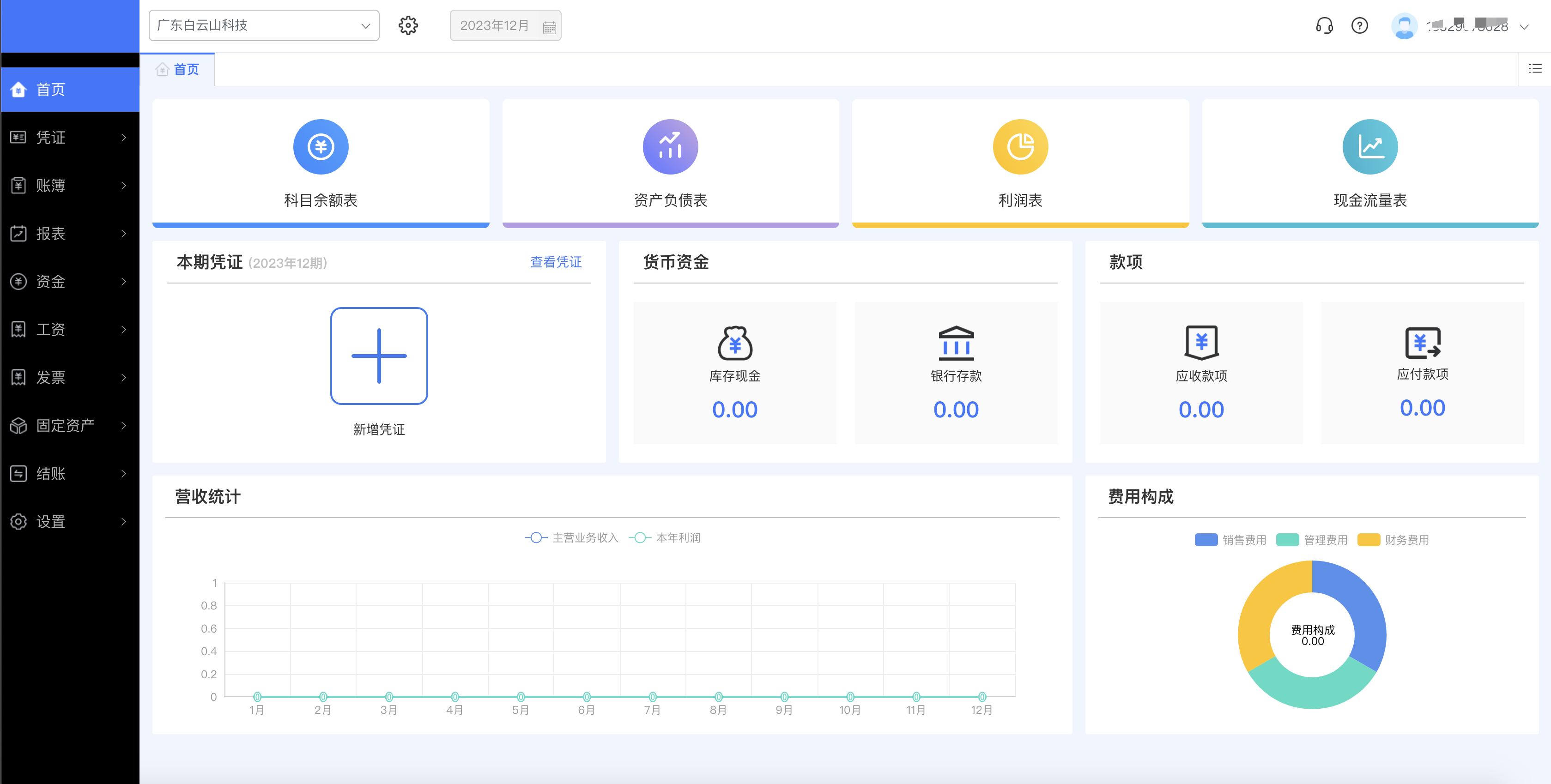Click the 2023年12月 period field
The height and width of the screenshot is (784, 1551).
pos(505,25)
